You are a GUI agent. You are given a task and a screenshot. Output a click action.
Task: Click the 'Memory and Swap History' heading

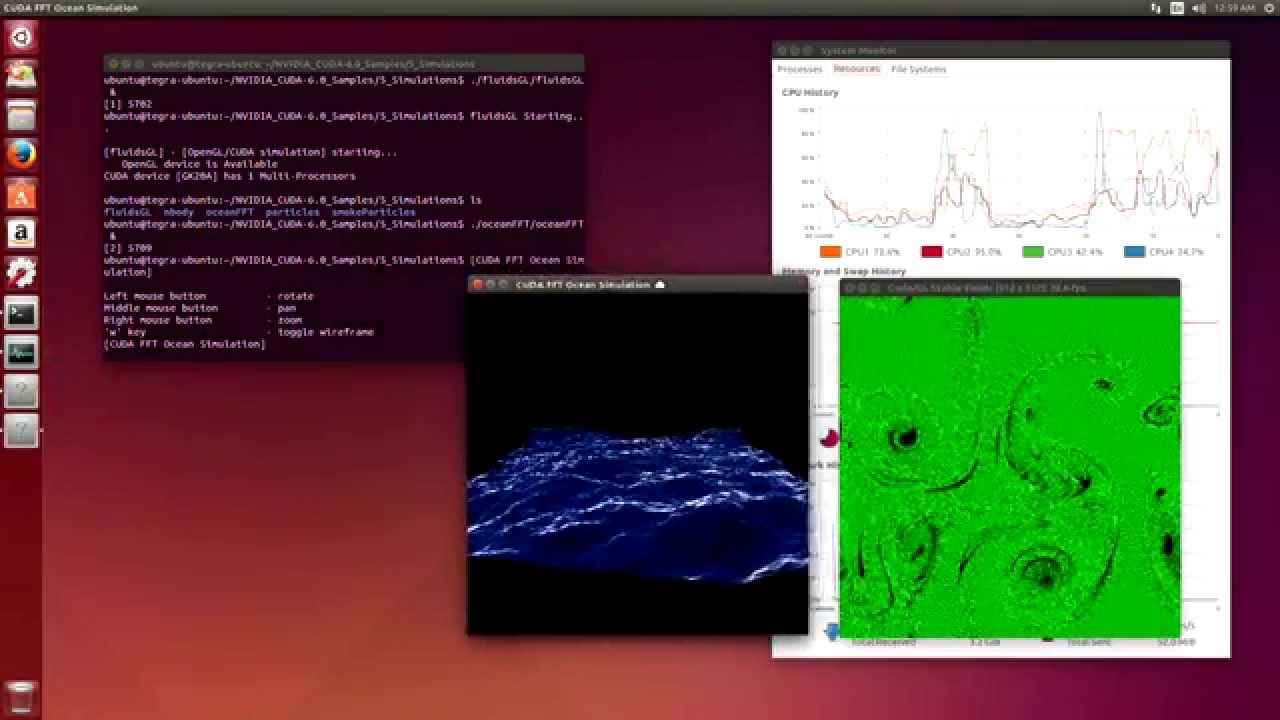pos(844,271)
